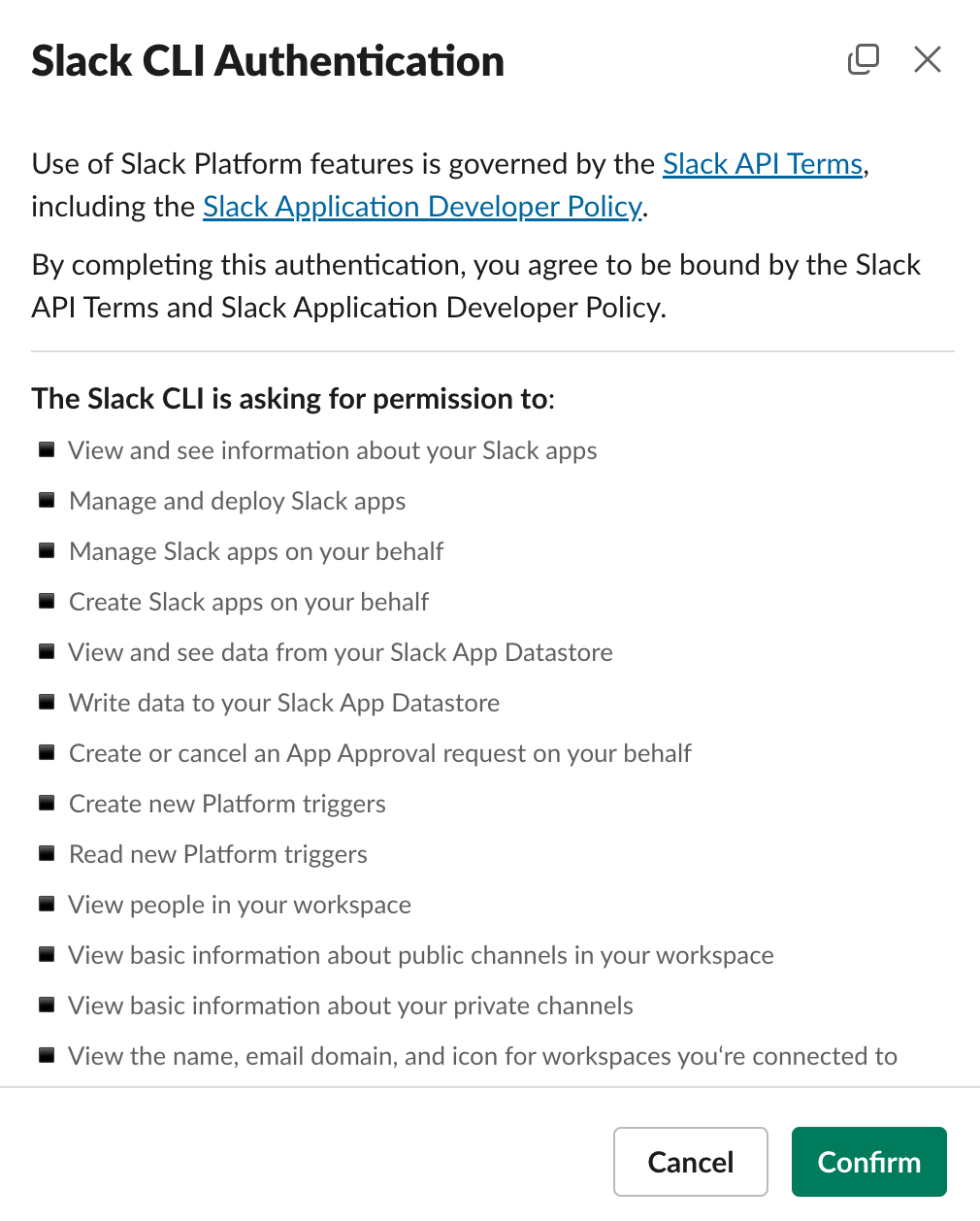Click the icon next to View people in your workspace

pyautogui.click(x=46, y=904)
